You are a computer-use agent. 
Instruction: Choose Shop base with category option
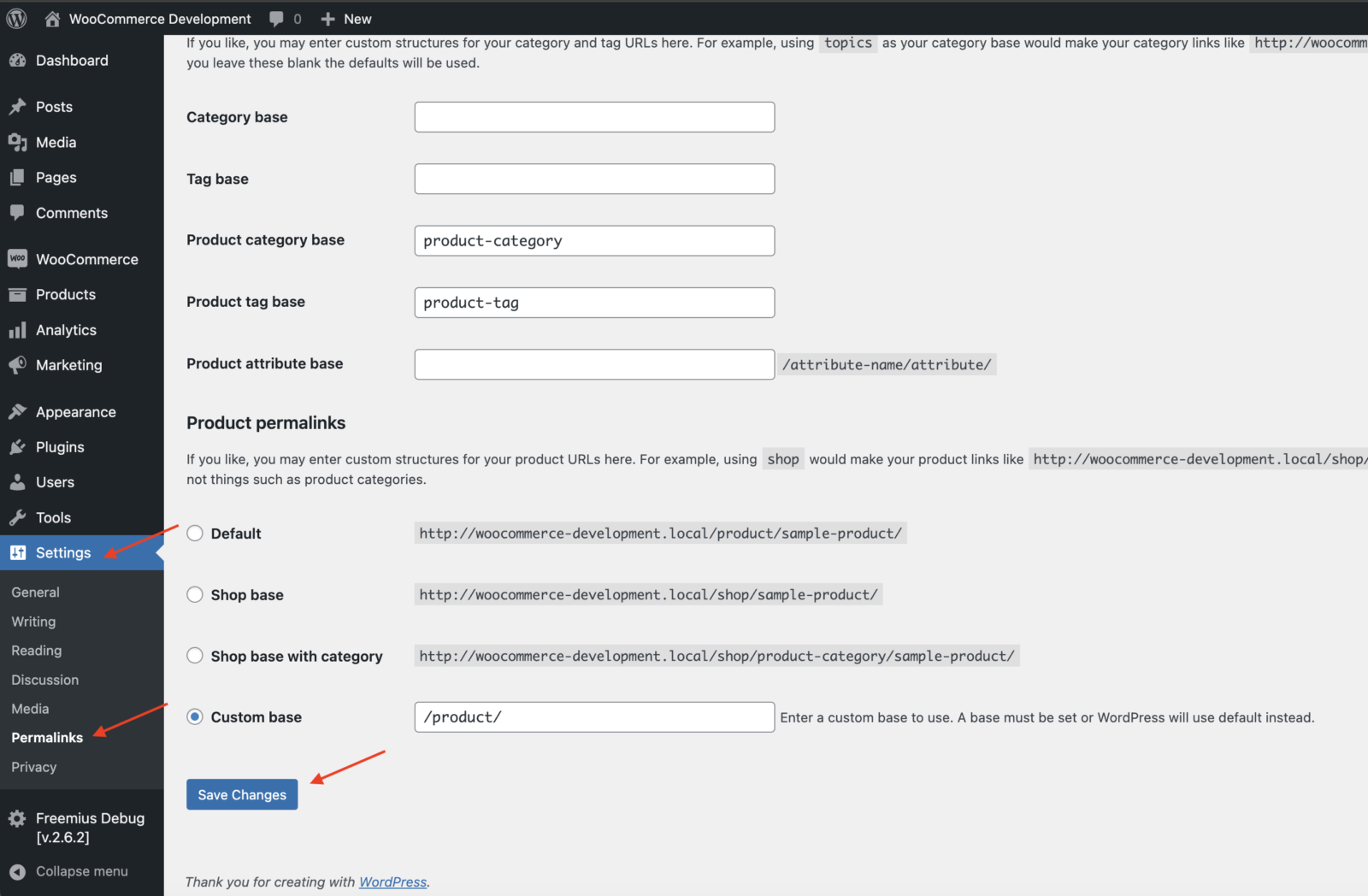pyautogui.click(x=195, y=656)
